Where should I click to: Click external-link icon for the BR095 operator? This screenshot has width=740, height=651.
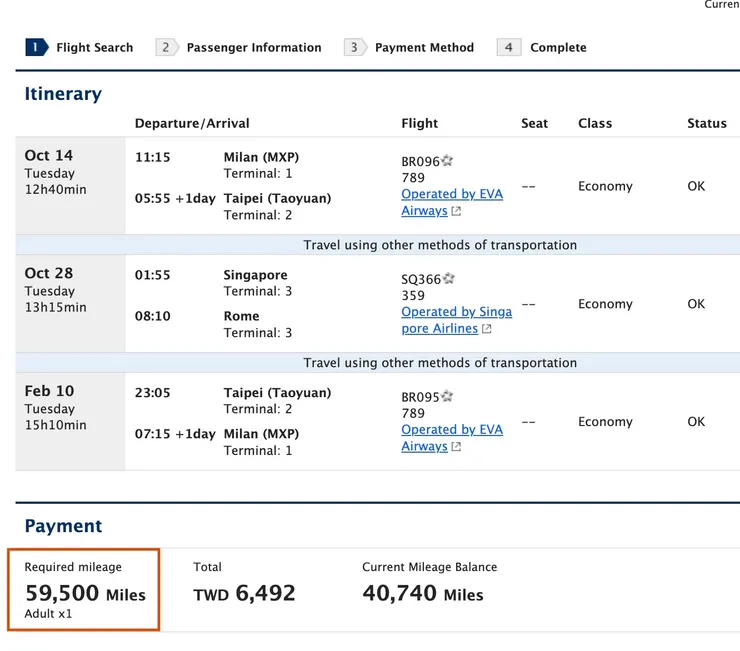pyautogui.click(x=457, y=447)
